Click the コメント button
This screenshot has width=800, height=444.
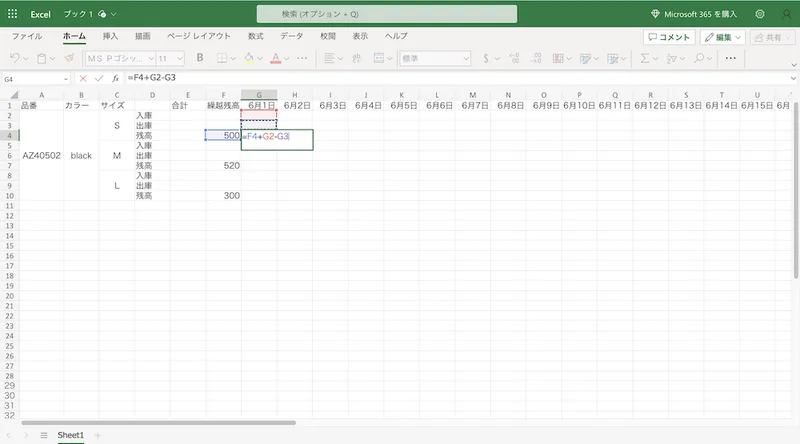[669, 37]
